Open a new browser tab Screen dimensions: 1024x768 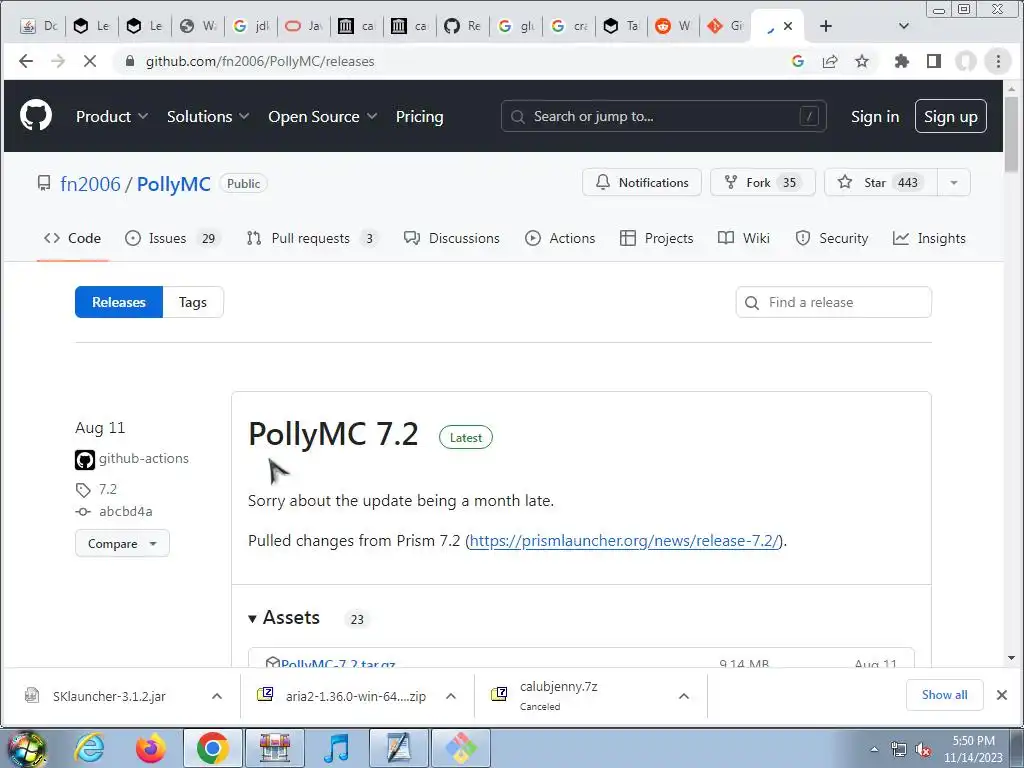click(x=825, y=26)
